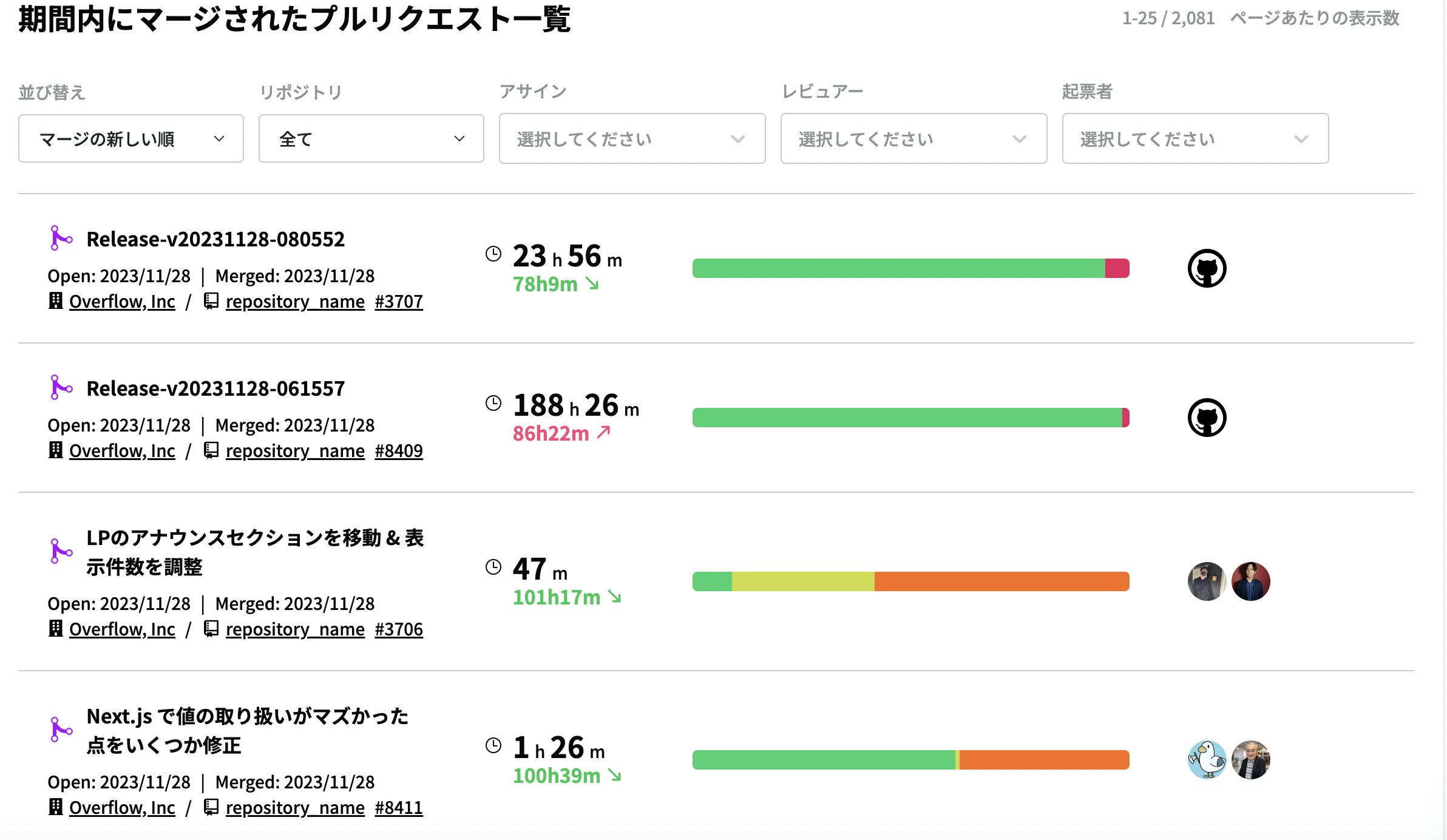The width and height of the screenshot is (1447, 840).
Task: Click orange segment of 47 m progress bar
Action: pos(1001,581)
